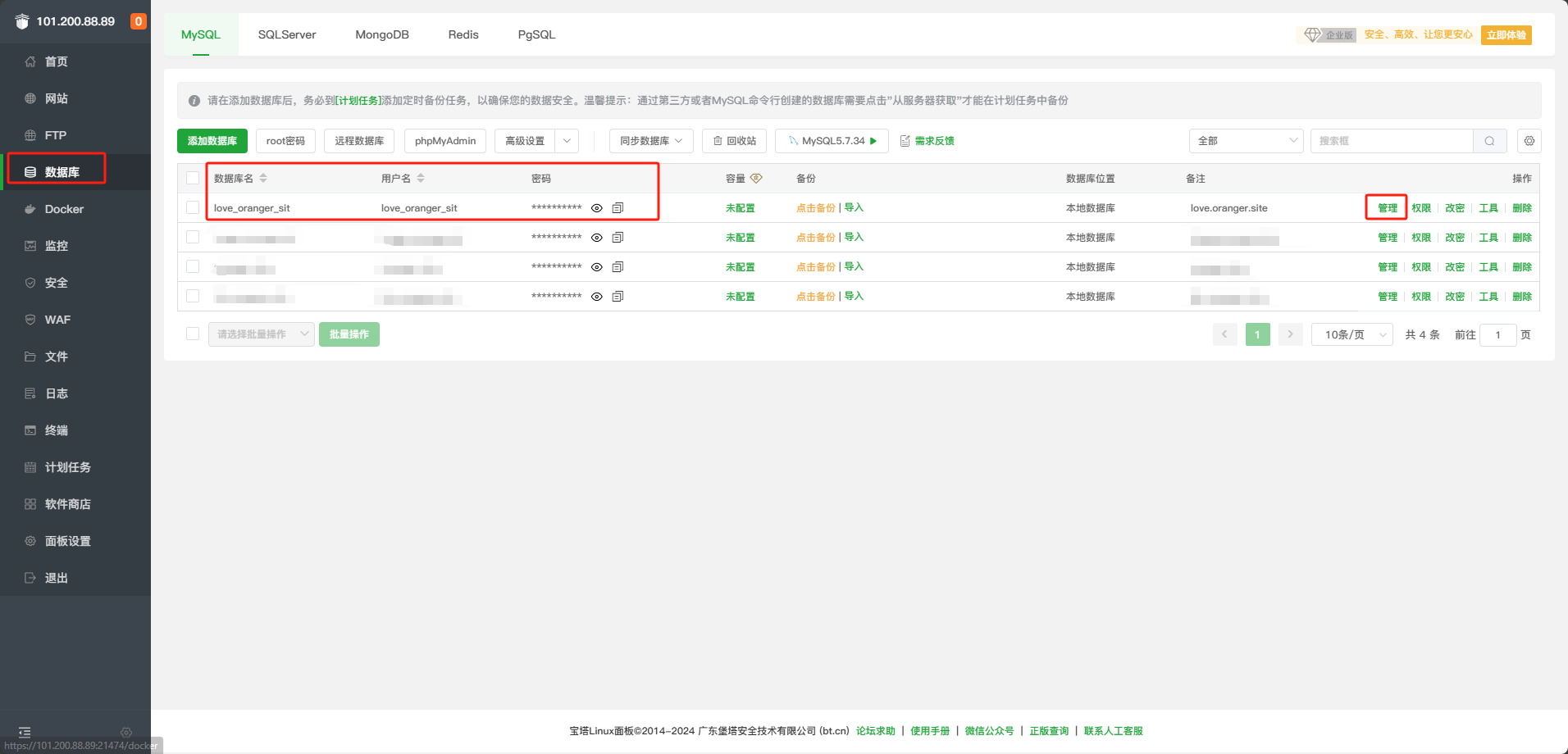Click 管理 for love_oranger_sit database
The width and height of the screenshot is (1568, 754).
click(1388, 208)
